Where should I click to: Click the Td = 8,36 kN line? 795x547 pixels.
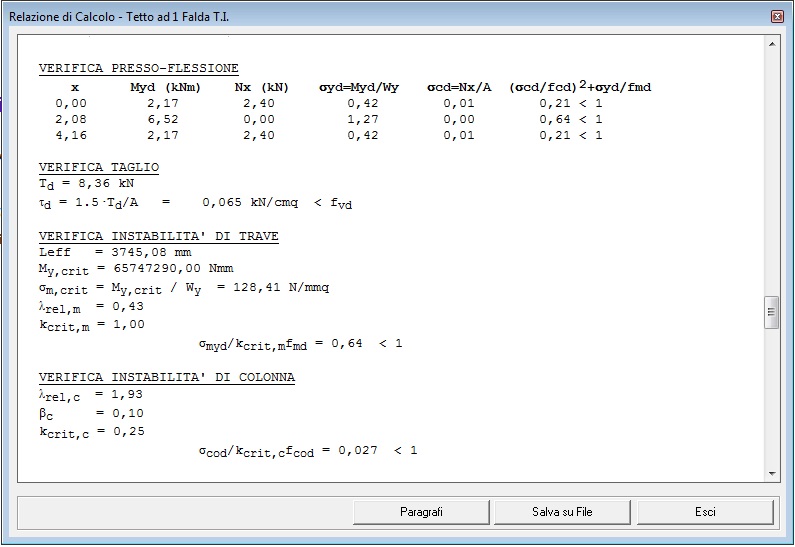86,184
